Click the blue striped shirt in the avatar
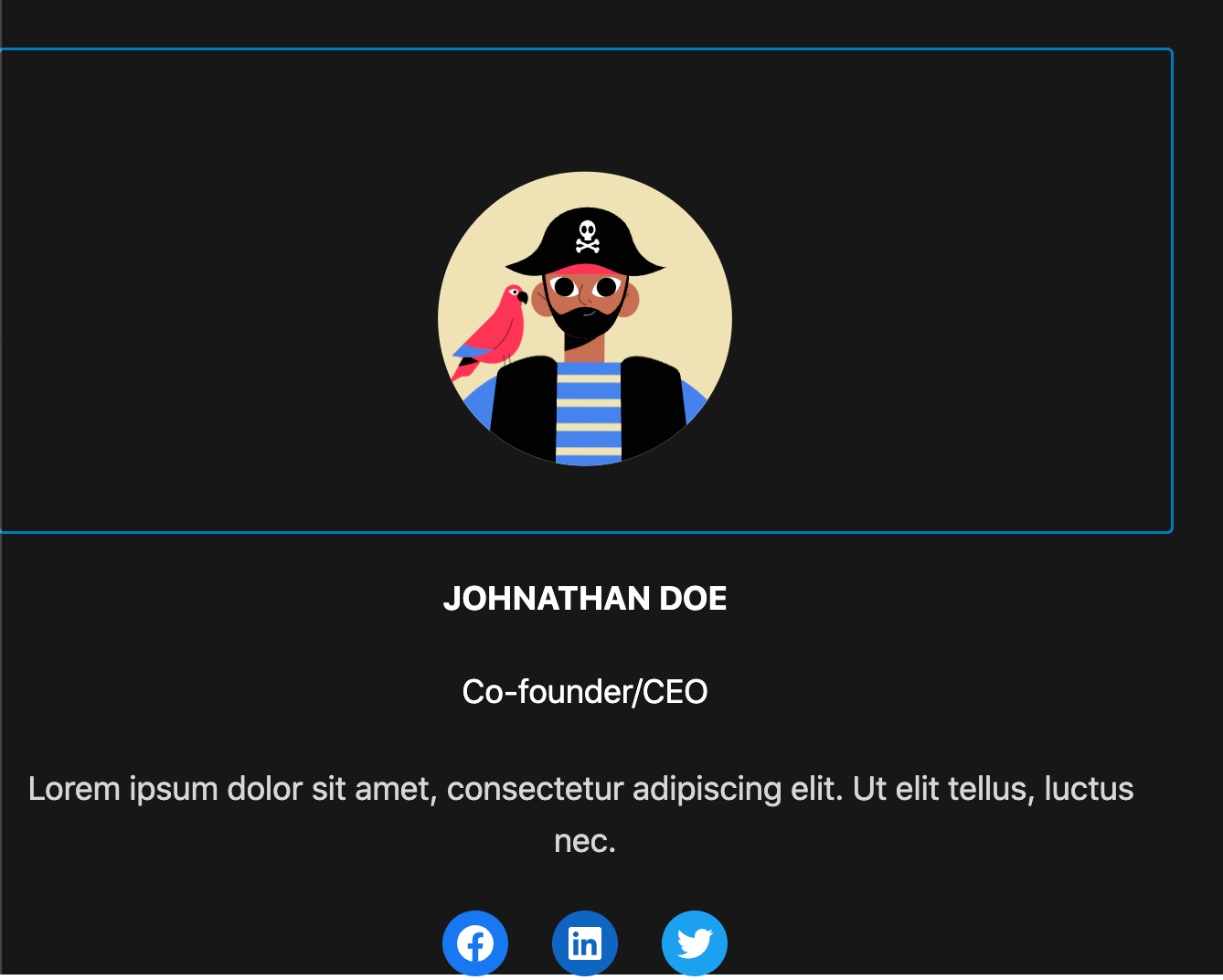The width and height of the screenshot is (1223, 980). pyautogui.click(x=589, y=411)
